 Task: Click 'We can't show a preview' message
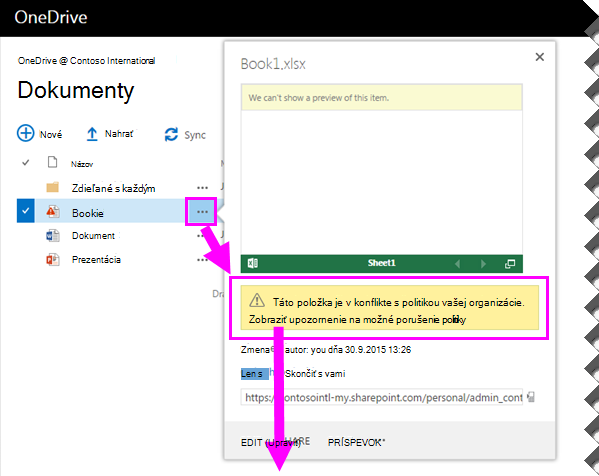319,98
